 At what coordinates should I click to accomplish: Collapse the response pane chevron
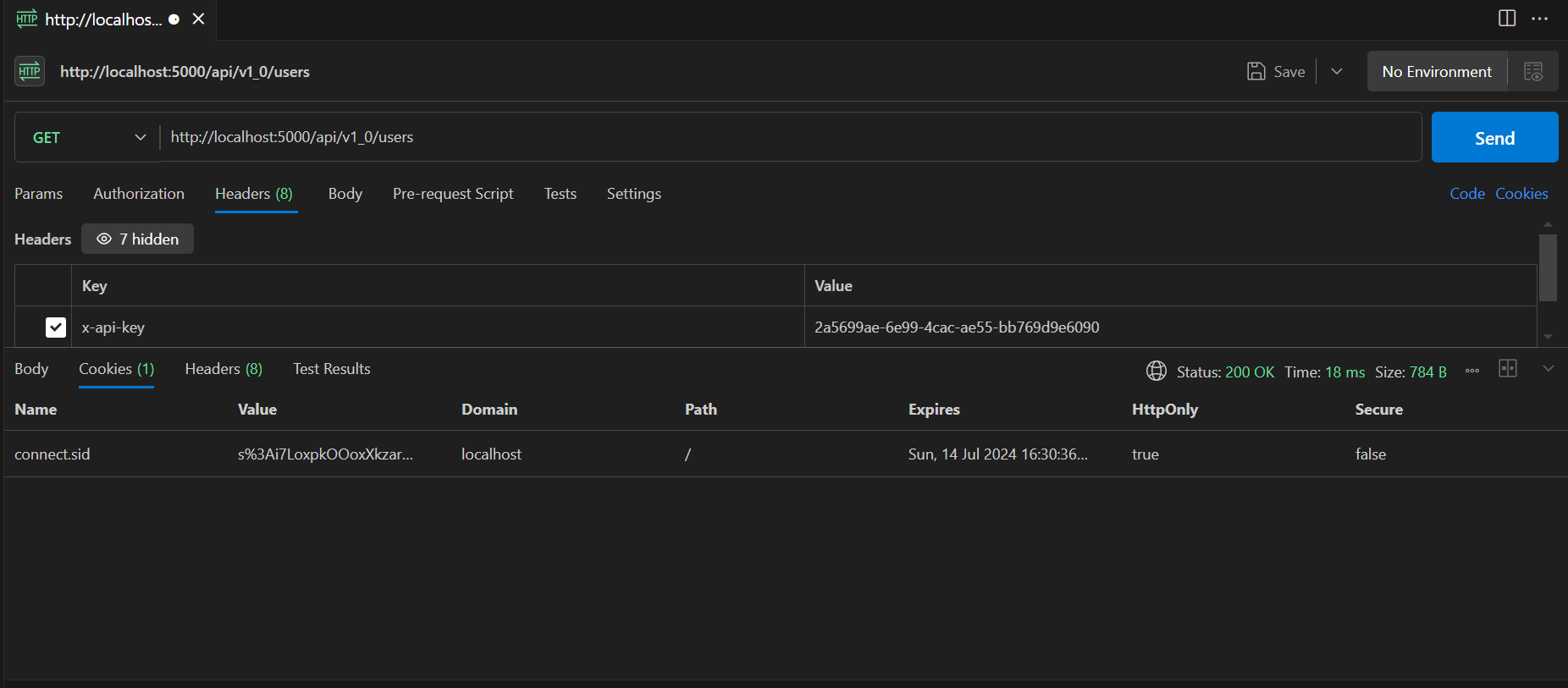point(1549,368)
